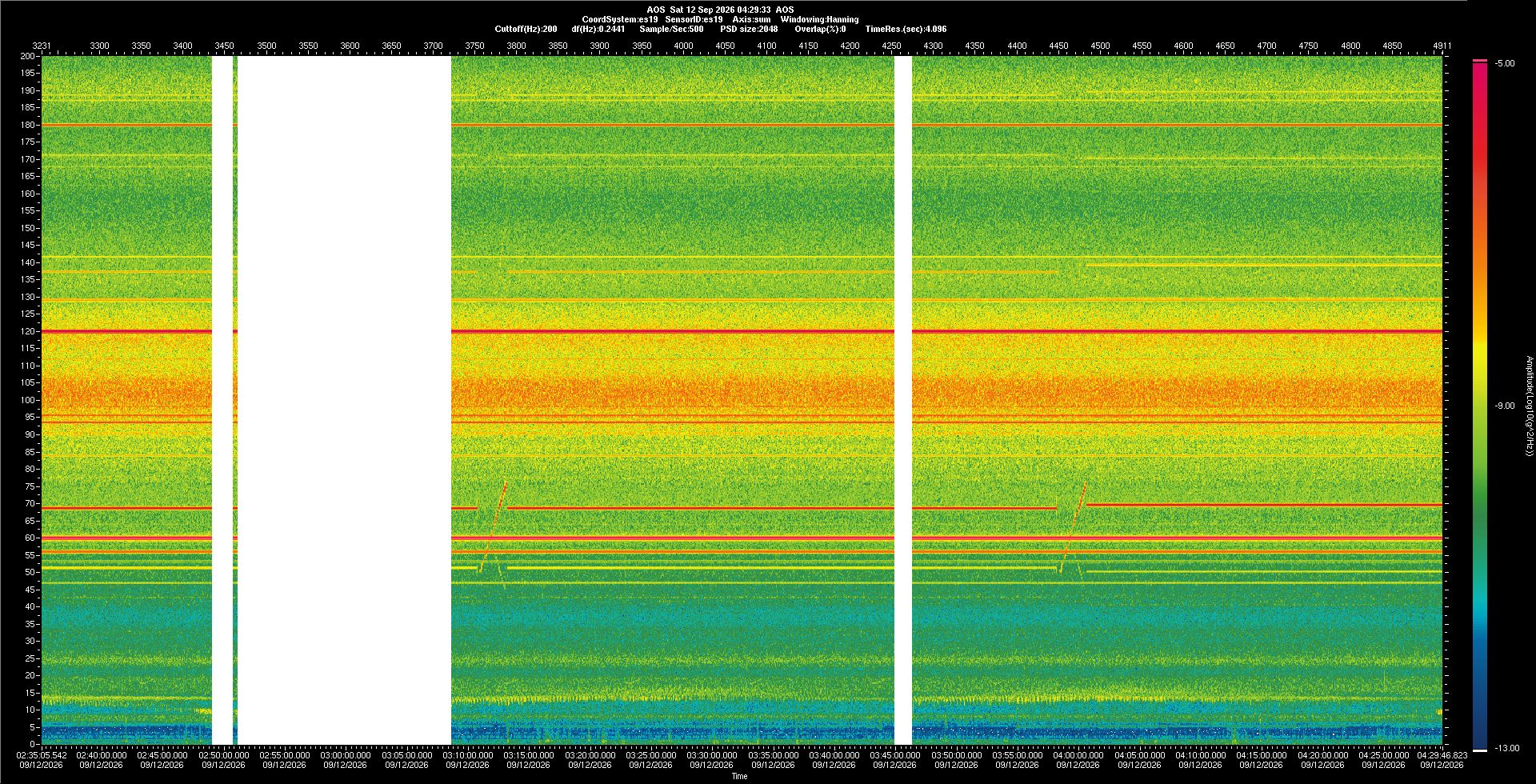Click the Windowing:Hanning header text
Image resolution: width=1536 pixels, height=784 pixels.
[819, 19]
